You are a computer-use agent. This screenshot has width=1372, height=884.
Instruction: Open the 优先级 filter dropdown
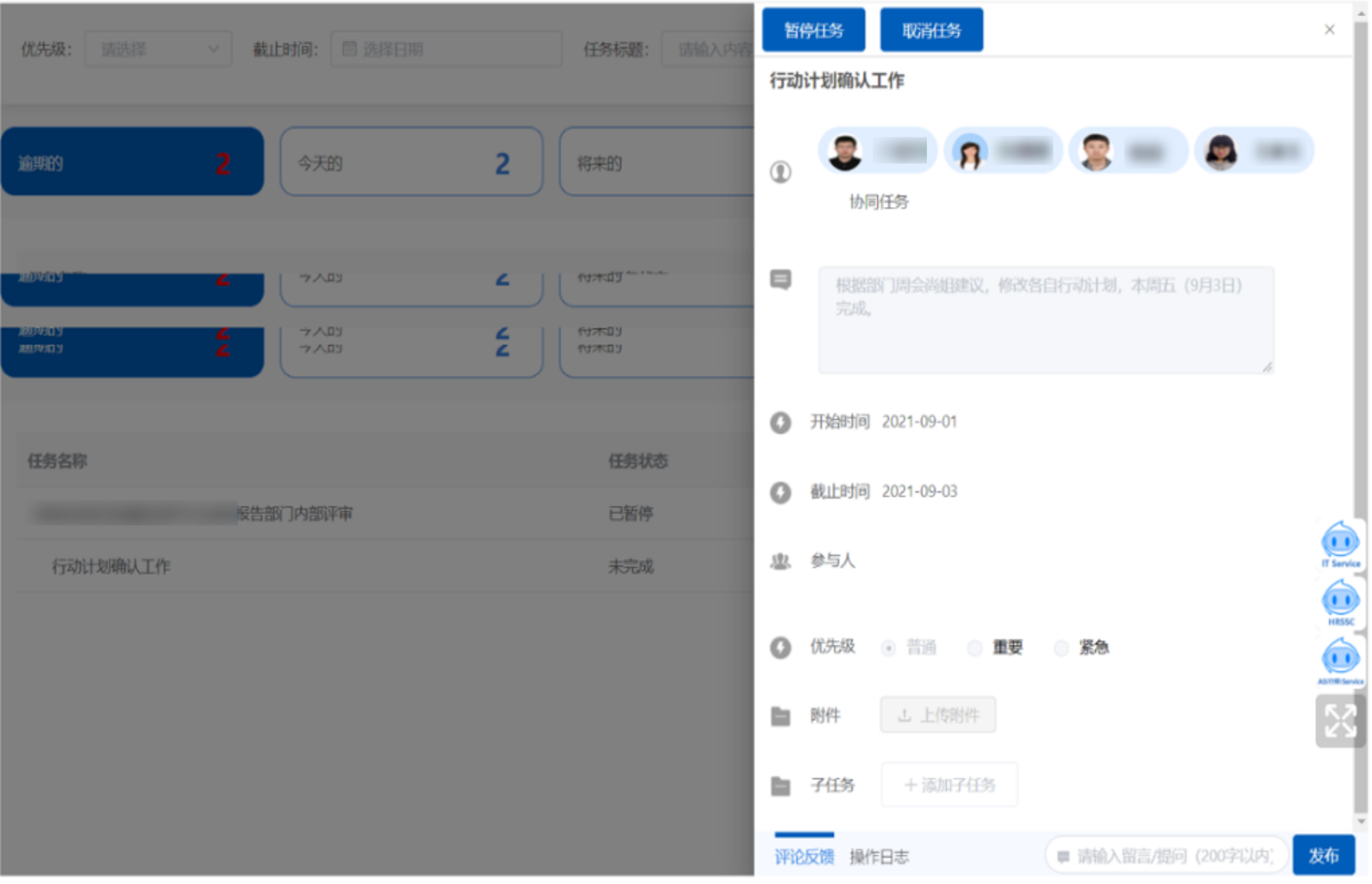pos(158,49)
